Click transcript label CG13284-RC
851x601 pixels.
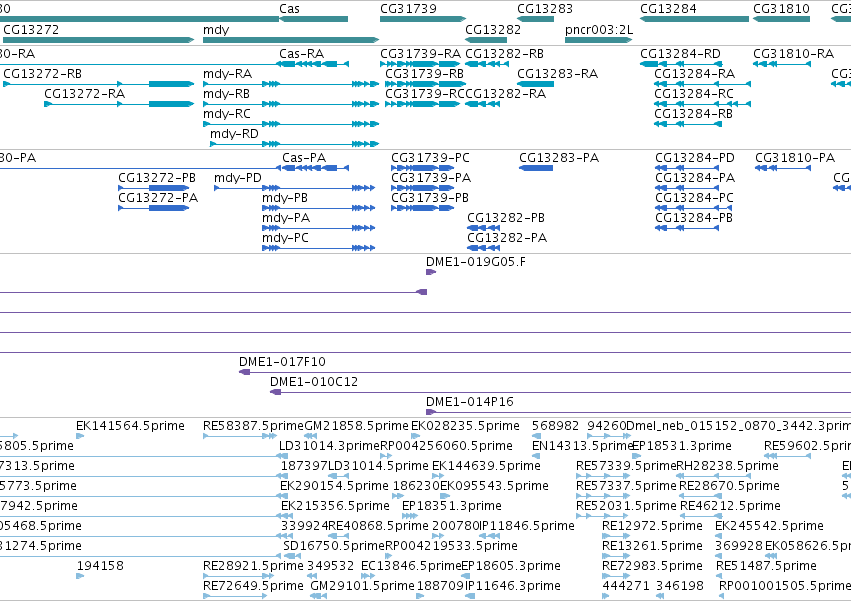click(694, 94)
